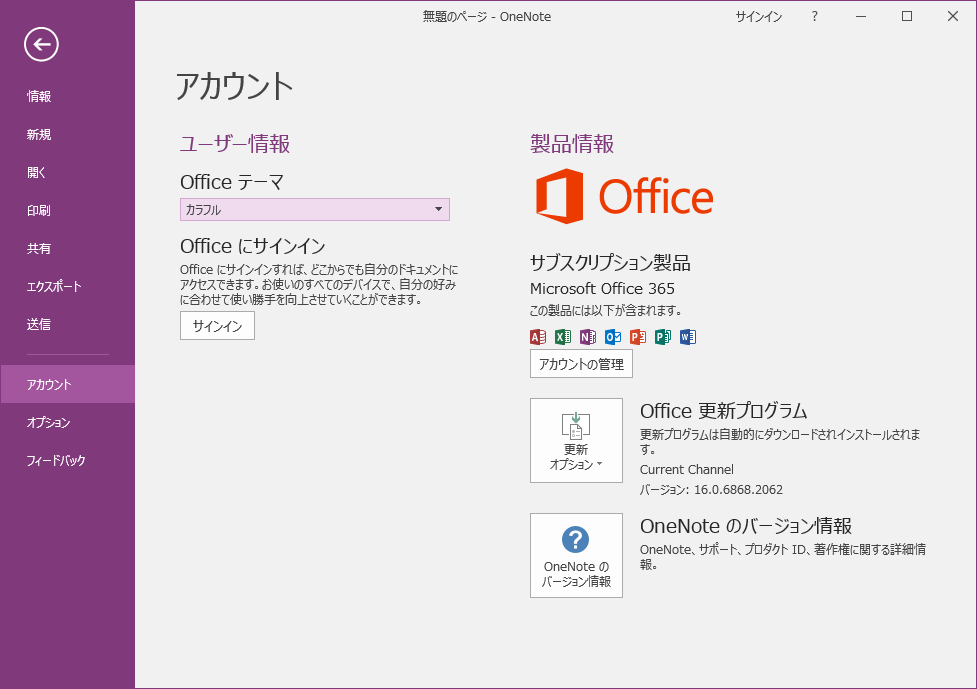Viewport: 977px width, 689px height.
Task: Click the アカウントの管理 button
Action: click(x=581, y=364)
